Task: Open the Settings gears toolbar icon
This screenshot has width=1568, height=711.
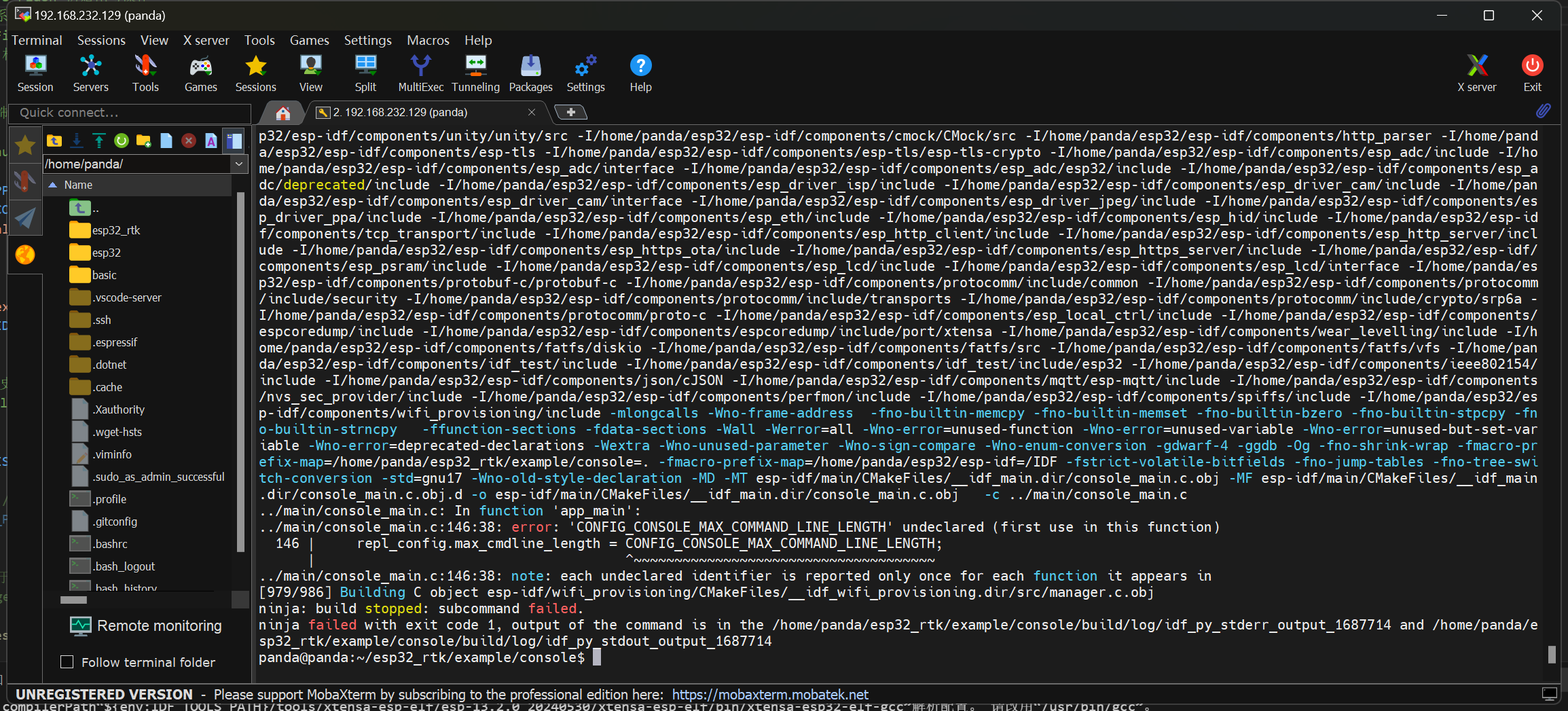Action: (585, 73)
